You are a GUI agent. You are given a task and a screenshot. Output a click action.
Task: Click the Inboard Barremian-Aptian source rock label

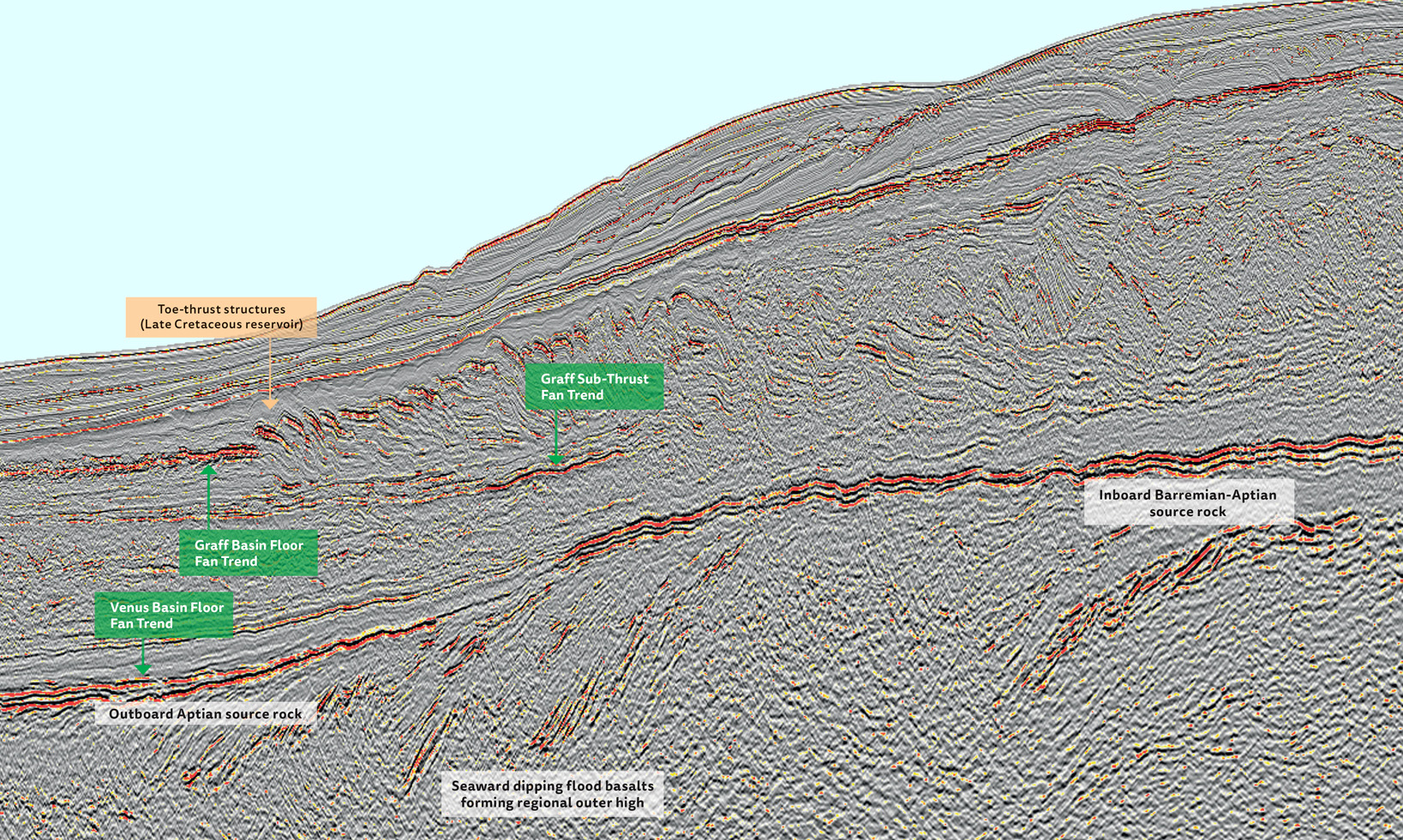click(x=1188, y=503)
